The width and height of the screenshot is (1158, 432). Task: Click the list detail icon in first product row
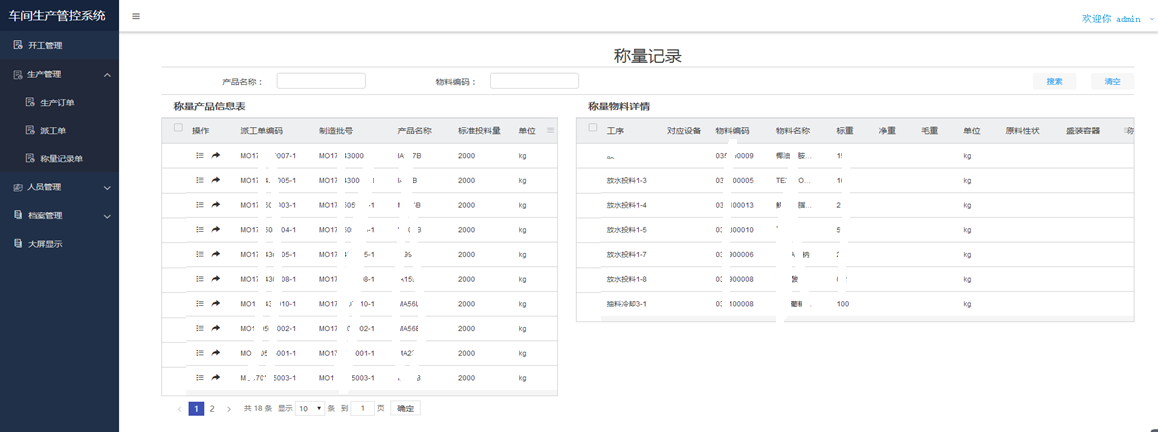pos(200,156)
